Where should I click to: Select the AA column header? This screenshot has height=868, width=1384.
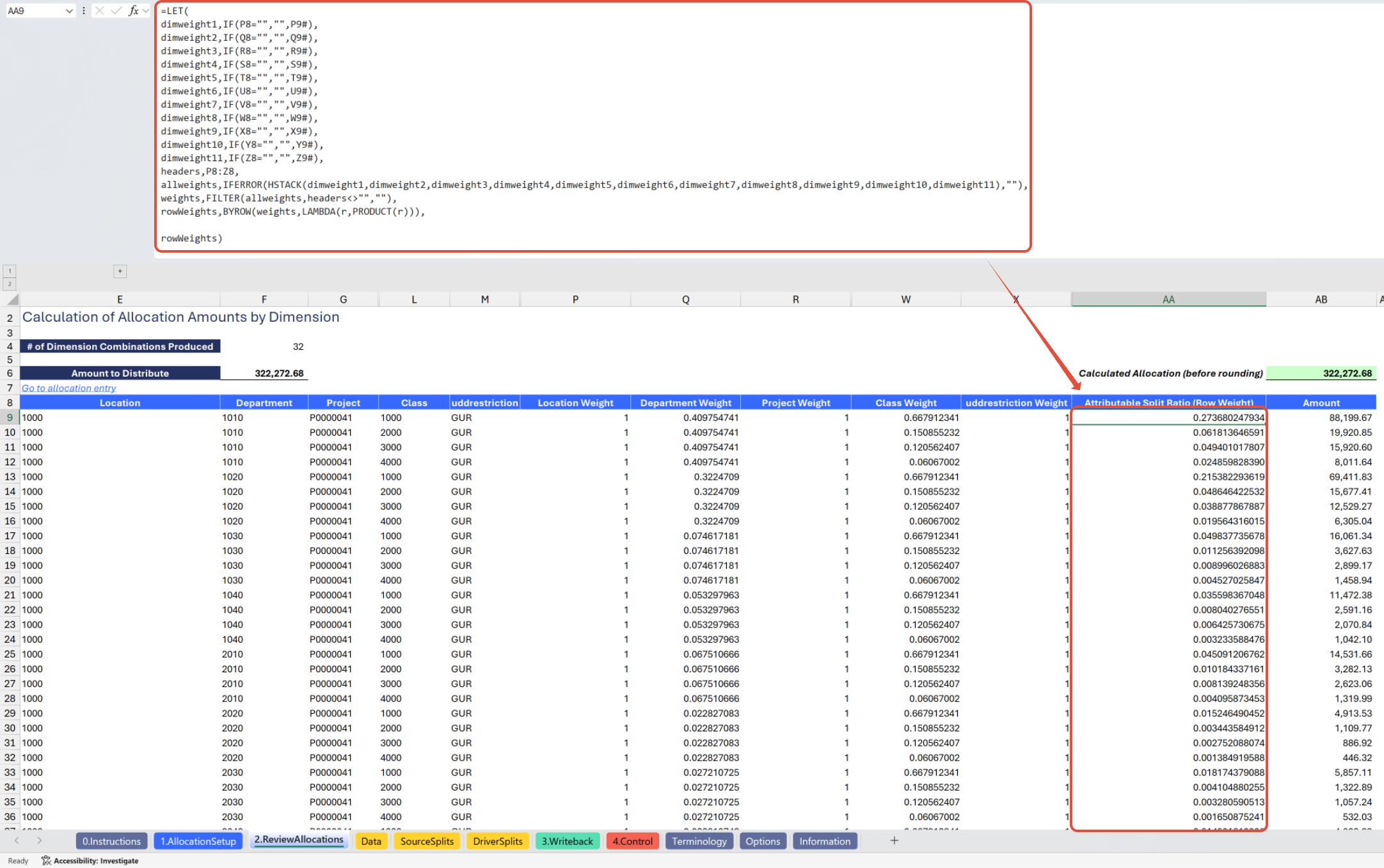pyautogui.click(x=1168, y=299)
